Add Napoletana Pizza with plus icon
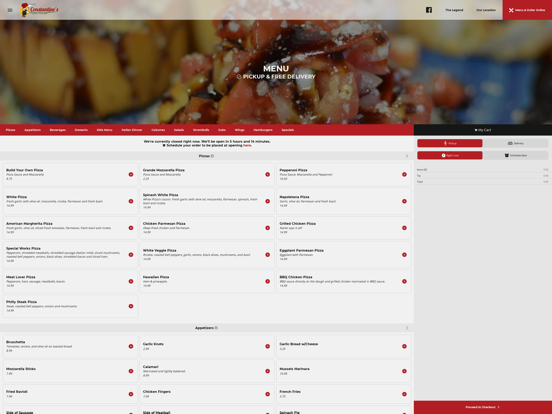The image size is (552, 414). click(x=404, y=201)
